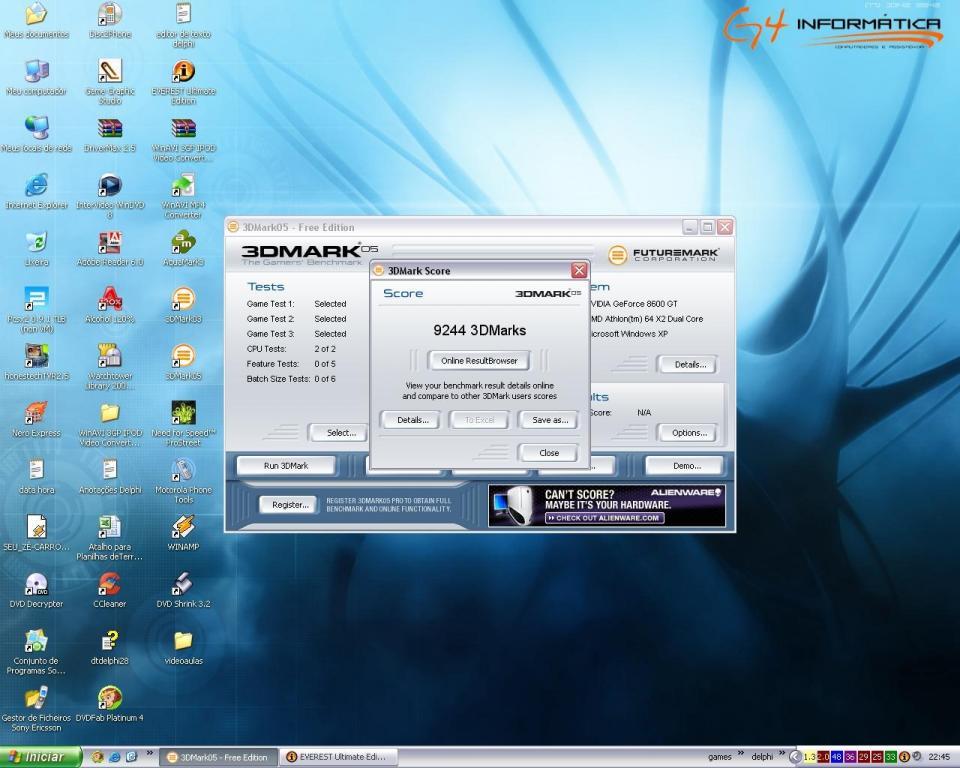The height and width of the screenshot is (768, 960).
Task: Select the data hora desktop file
Action: coord(36,476)
